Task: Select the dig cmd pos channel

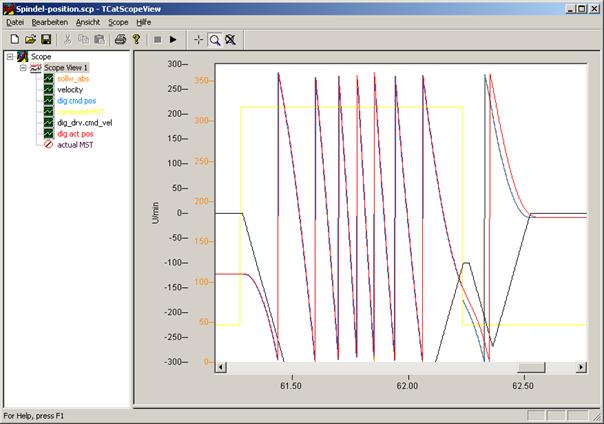Action: pos(76,101)
